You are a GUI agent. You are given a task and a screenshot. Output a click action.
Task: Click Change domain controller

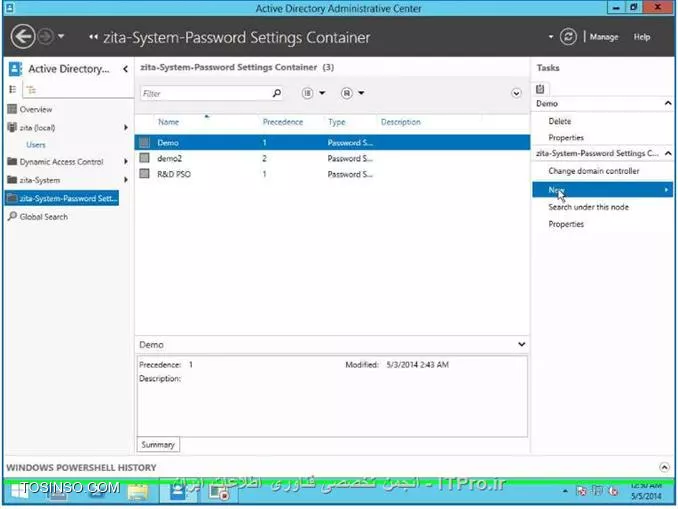[594, 171]
